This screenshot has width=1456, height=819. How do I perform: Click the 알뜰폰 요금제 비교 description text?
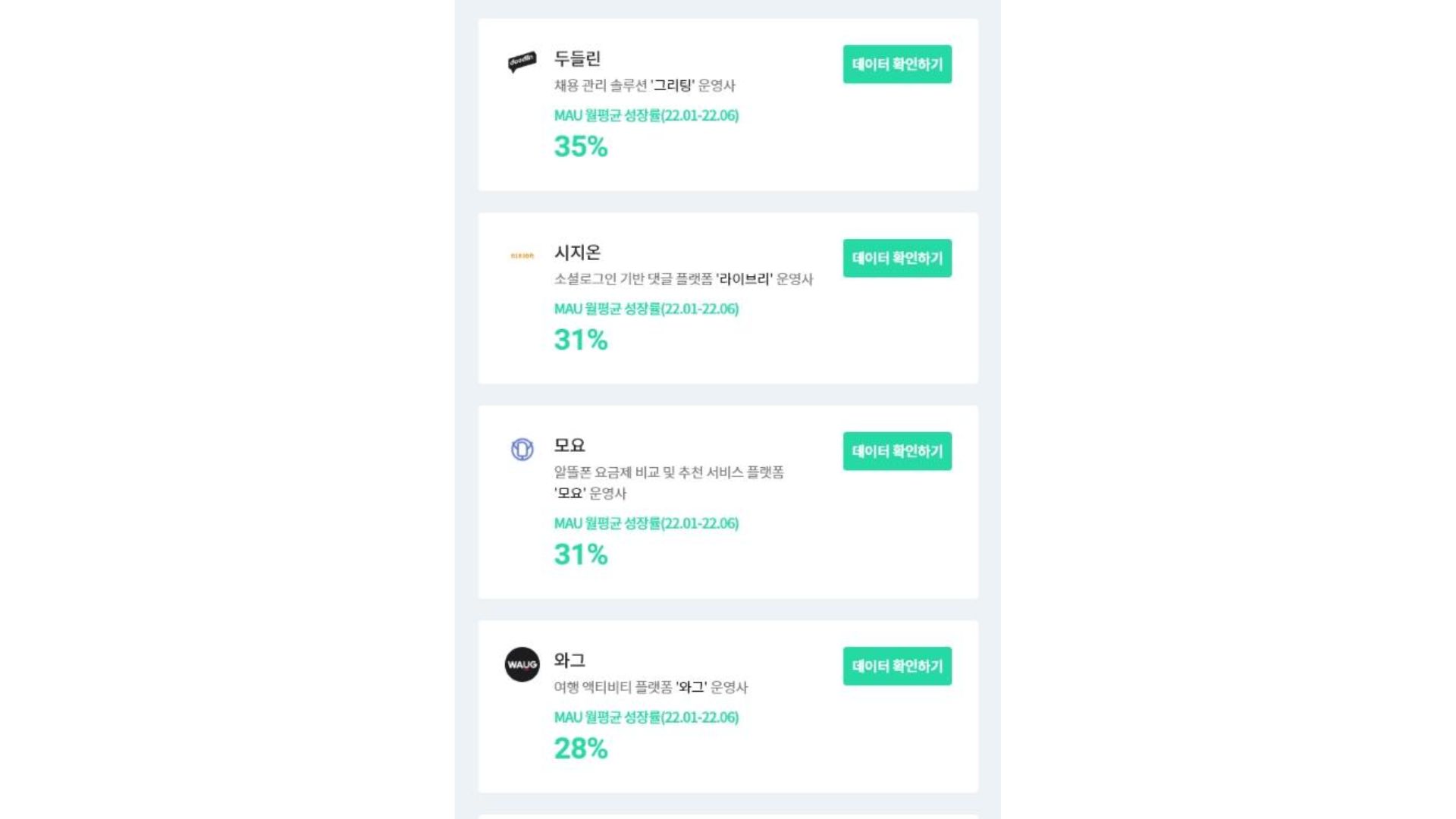669,482
